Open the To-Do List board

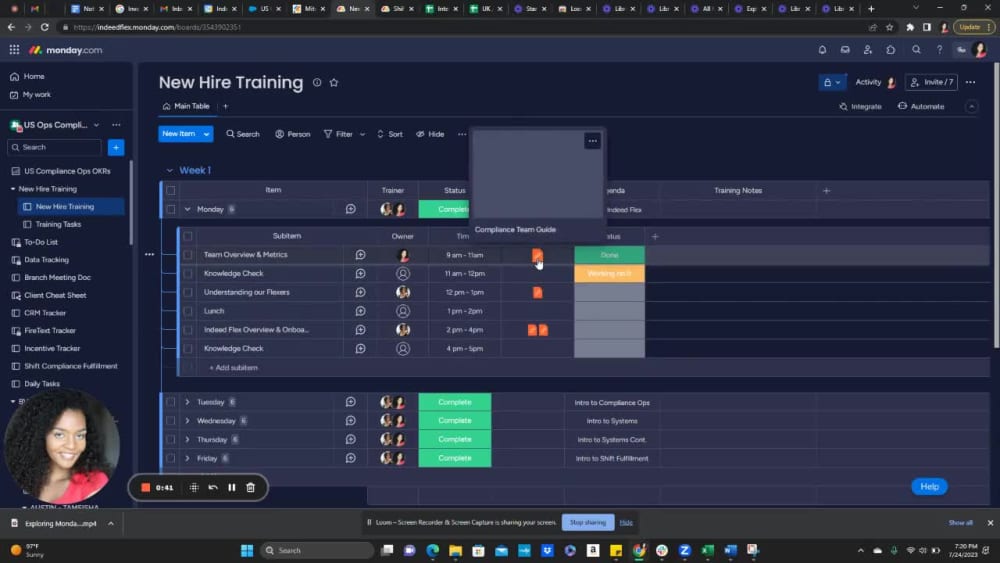click(41, 242)
